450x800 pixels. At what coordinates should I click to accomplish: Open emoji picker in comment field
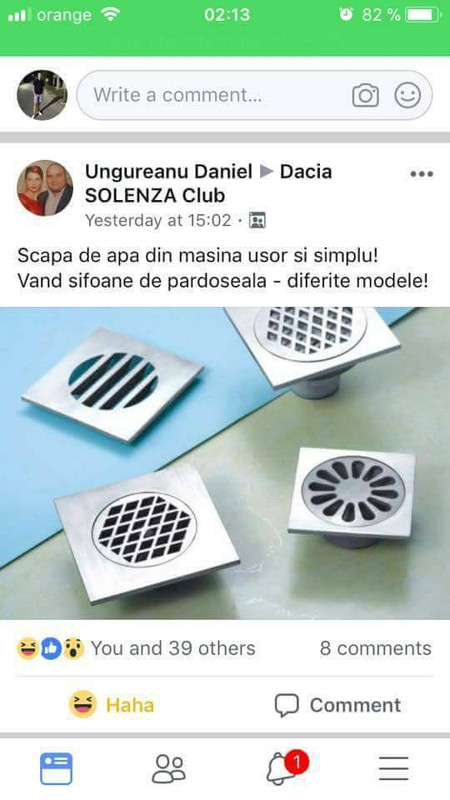coord(408,95)
